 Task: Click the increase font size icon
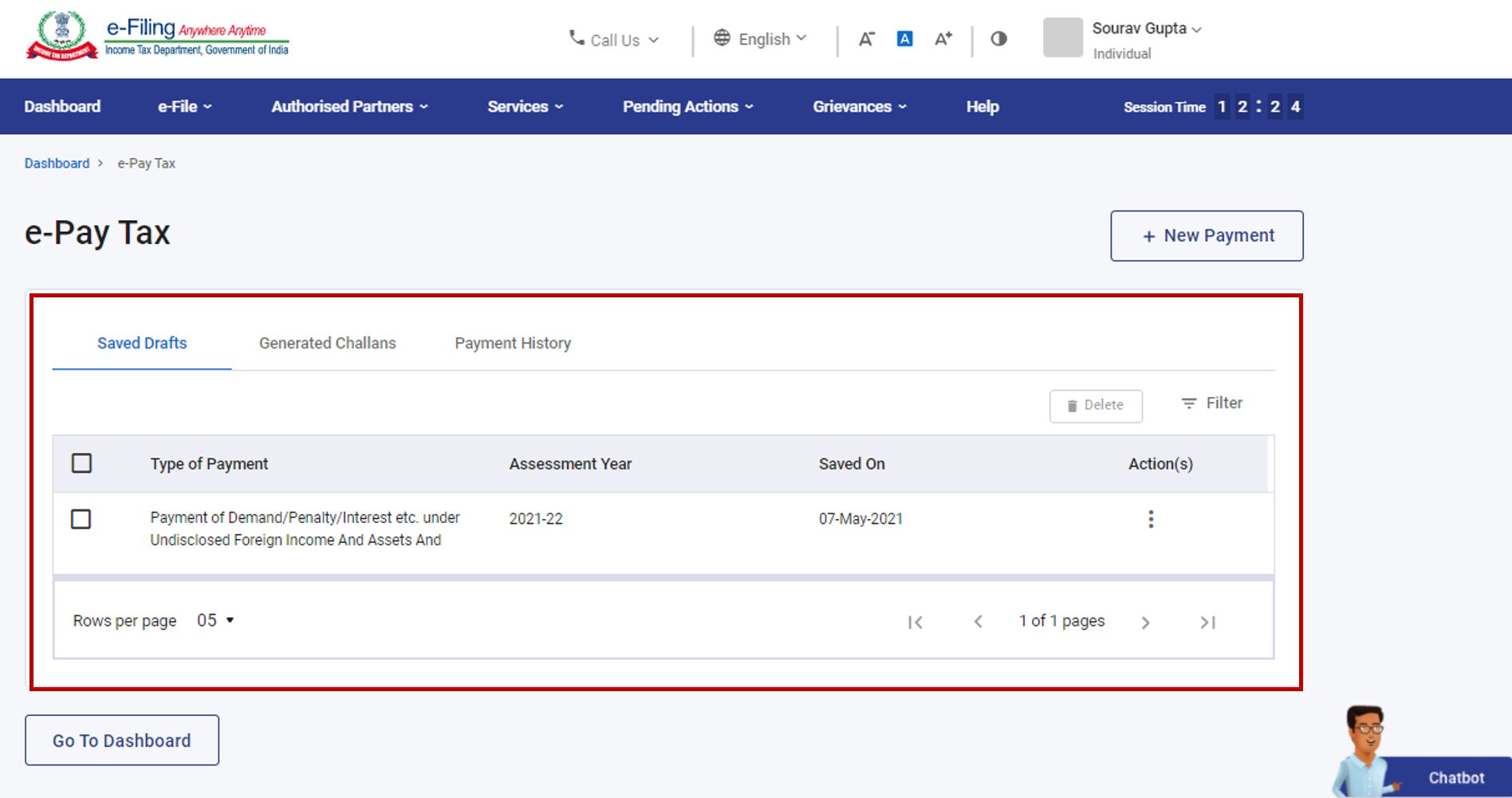pos(943,38)
